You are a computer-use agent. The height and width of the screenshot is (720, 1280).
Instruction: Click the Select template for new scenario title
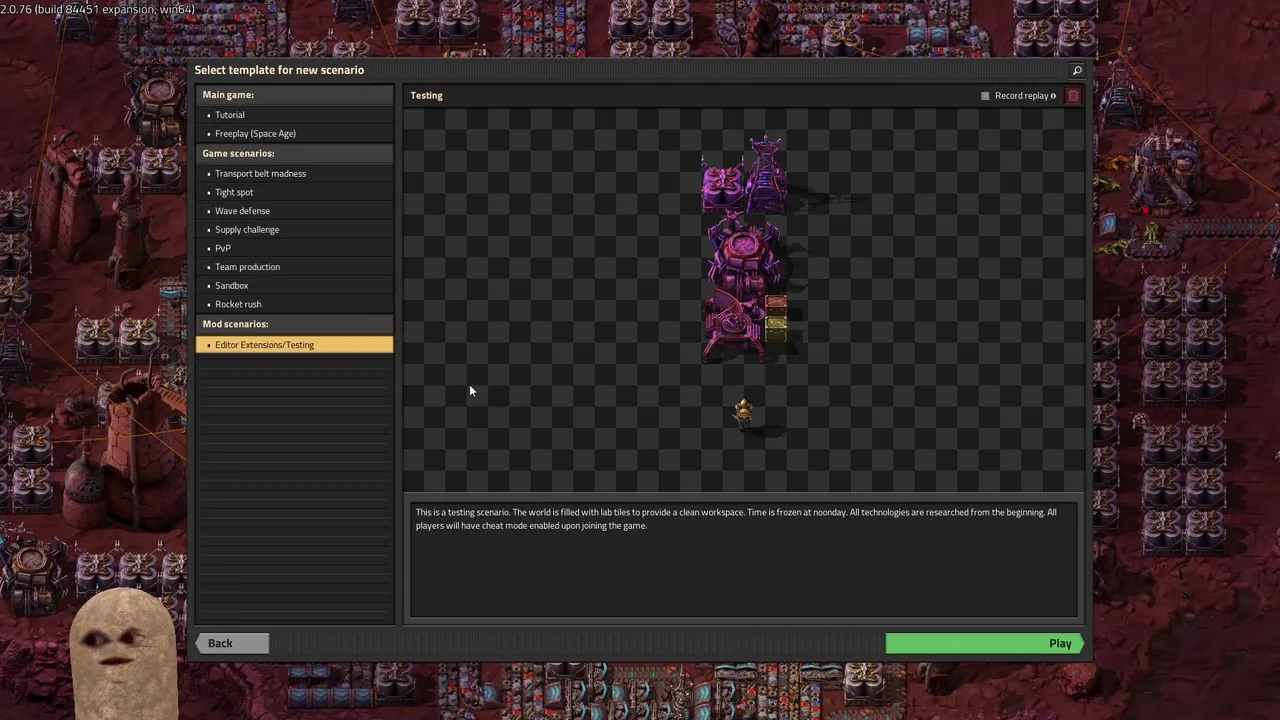(x=279, y=70)
